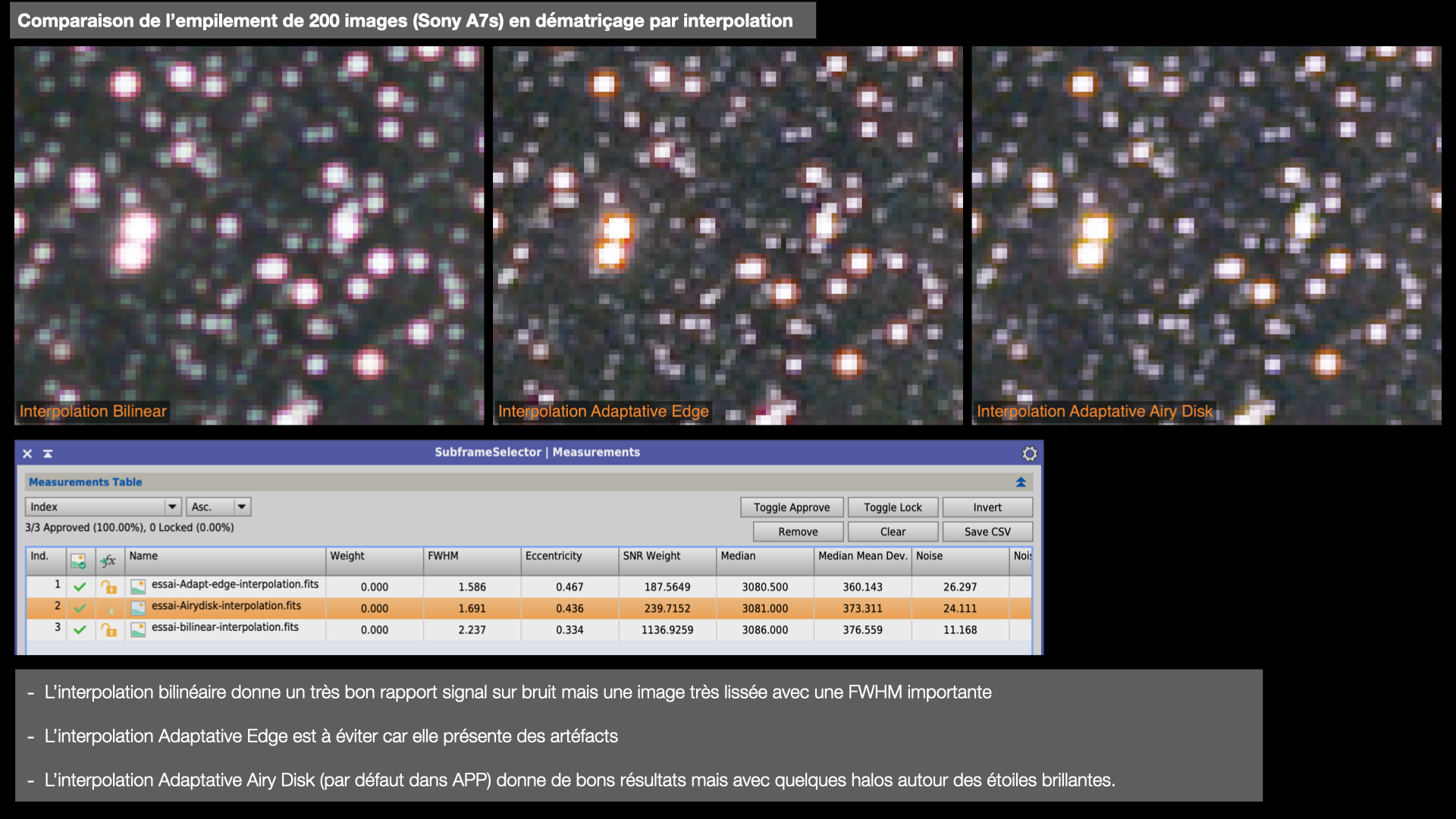Click Noise value 24.111
Screen dimensions: 1456x819
[x=960, y=608]
